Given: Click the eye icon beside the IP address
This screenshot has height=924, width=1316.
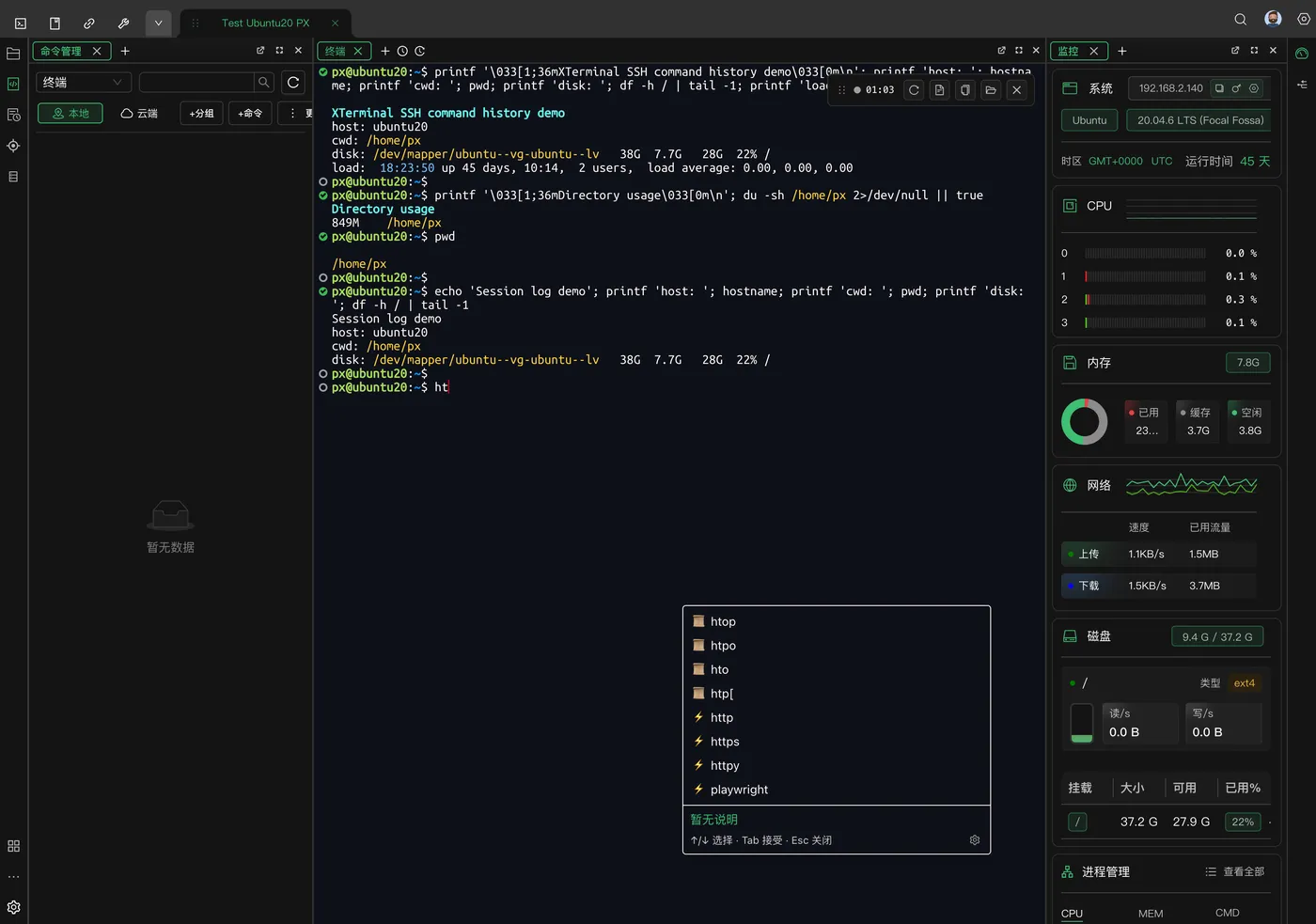Looking at the screenshot, I should click(1254, 88).
